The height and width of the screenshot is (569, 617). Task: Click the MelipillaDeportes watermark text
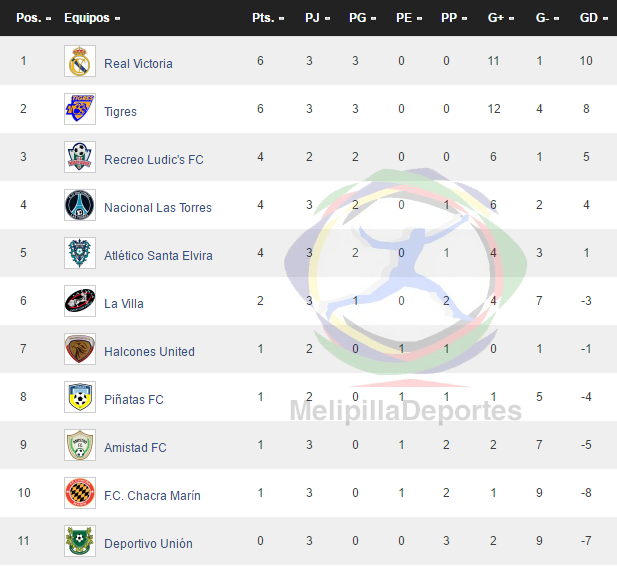[405, 411]
